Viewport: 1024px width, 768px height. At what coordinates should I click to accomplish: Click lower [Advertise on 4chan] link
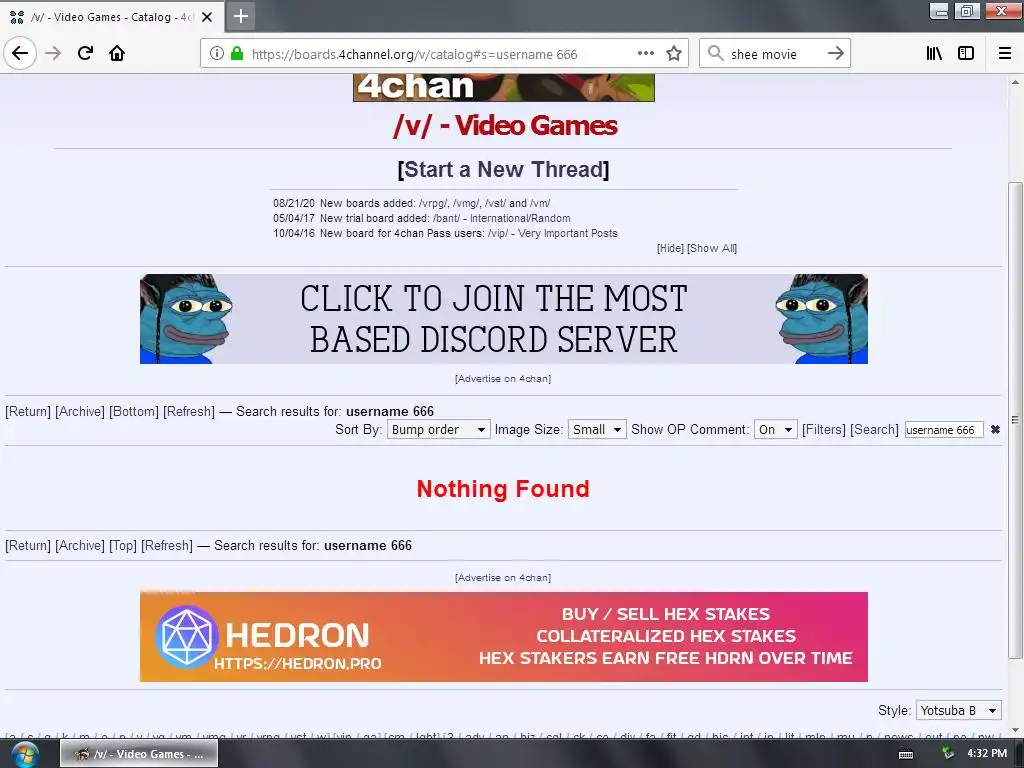click(x=503, y=578)
